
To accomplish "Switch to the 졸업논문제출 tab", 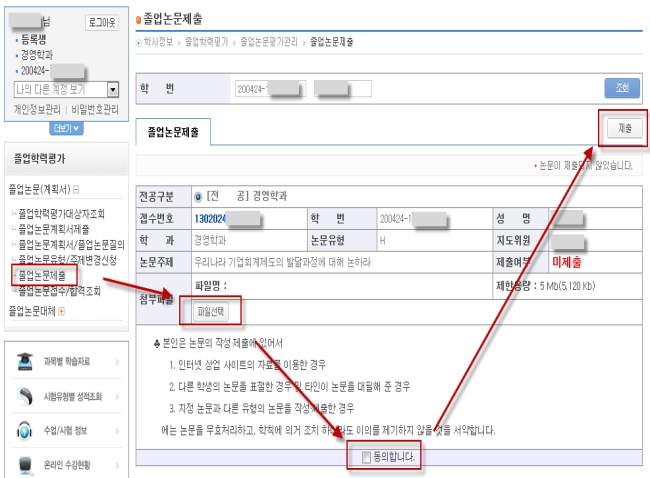I will click(173, 131).
